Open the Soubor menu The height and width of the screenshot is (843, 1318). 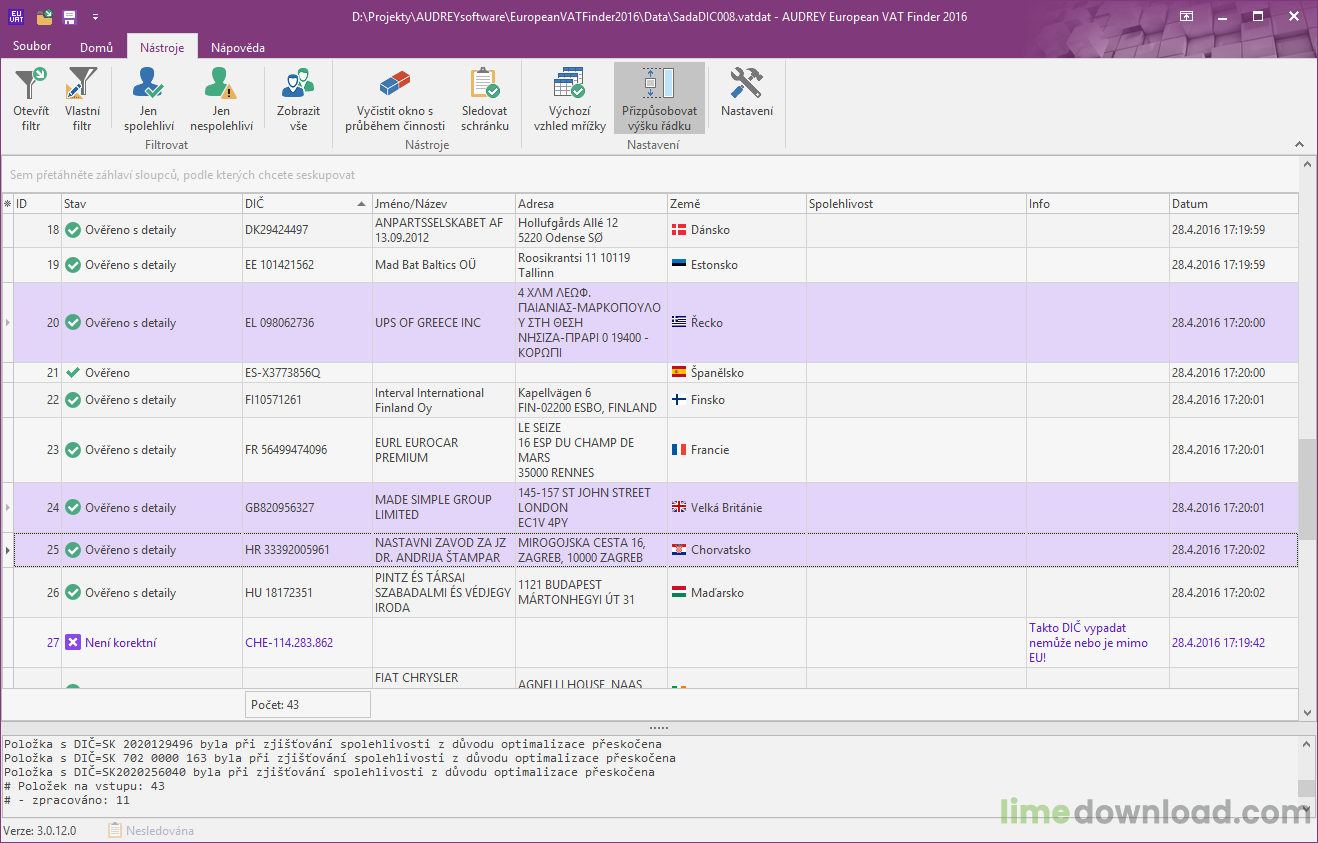click(x=31, y=46)
